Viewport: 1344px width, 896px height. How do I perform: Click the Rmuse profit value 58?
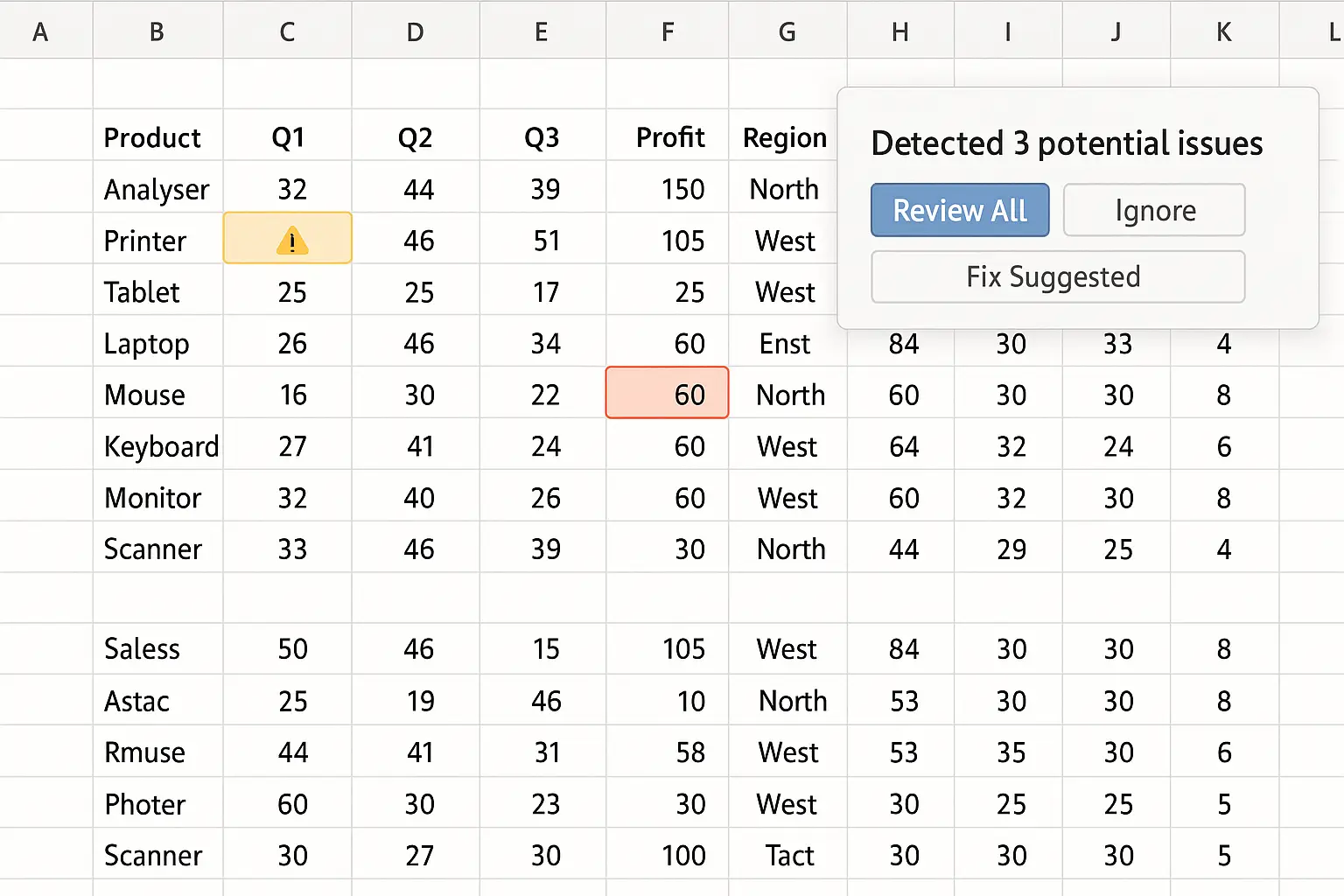[x=689, y=752]
